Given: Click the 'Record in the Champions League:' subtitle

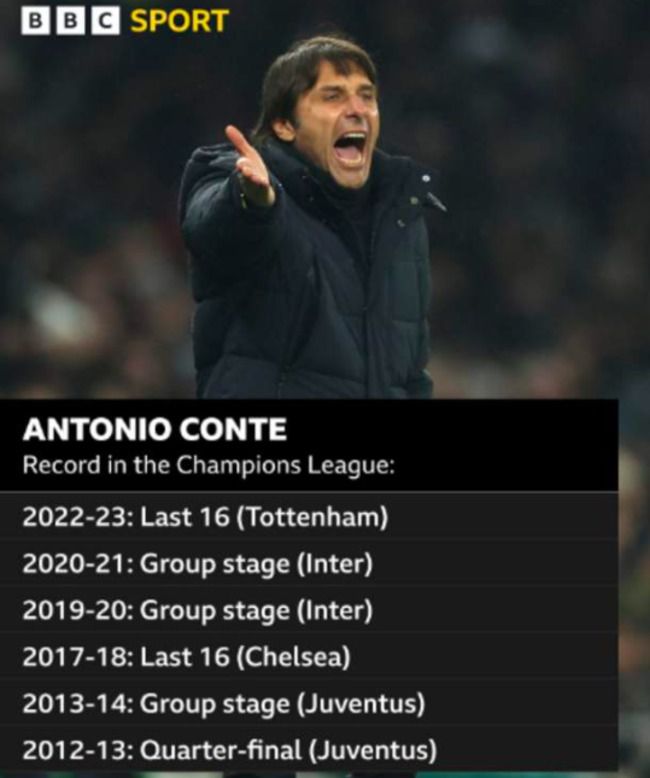Looking at the screenshot, I should 209,465.
